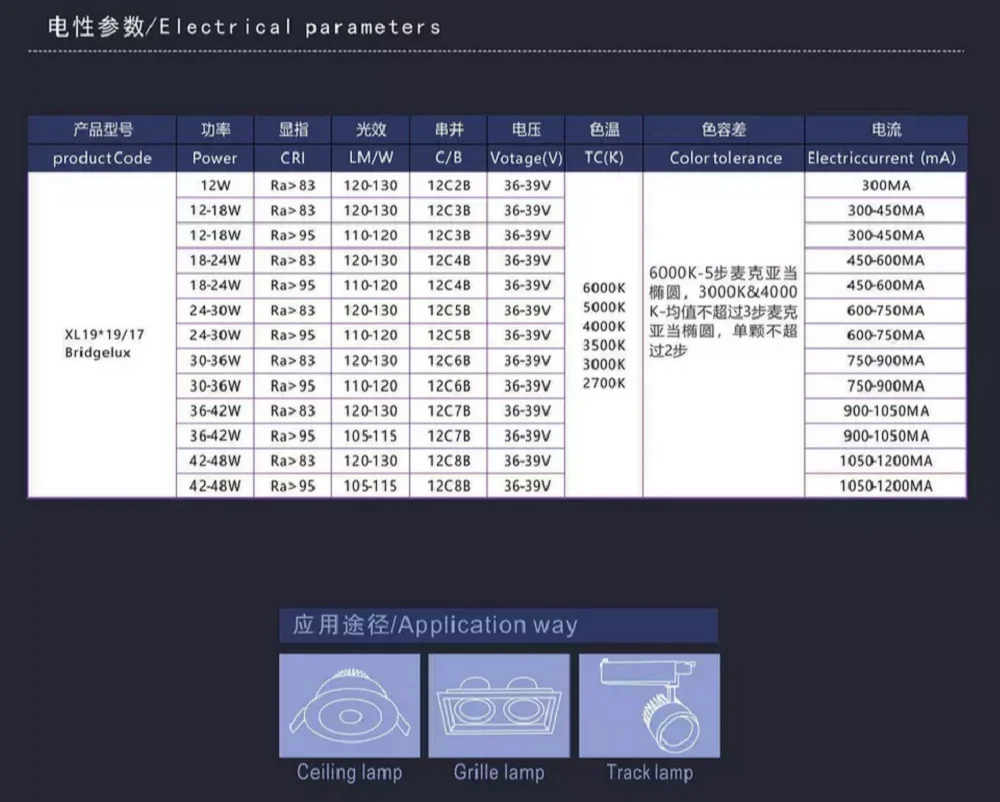1000x802 pixels.
Task: Click the "色容差" header cell
Action: (x=724, y=130)
